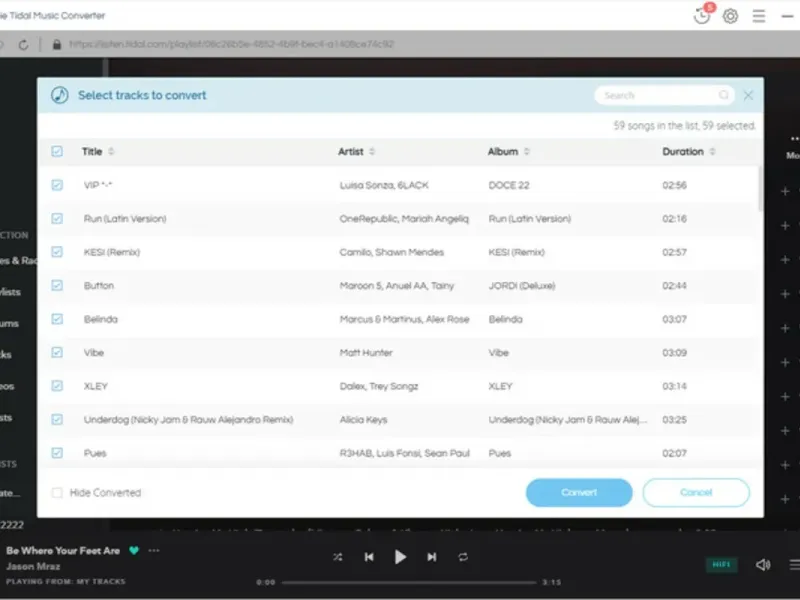The width and height of the screenshot is (800, 600).
Task: Click artist Camilo, Shawn Mendes
Action: pyautogui.click(x=391, y=252)
